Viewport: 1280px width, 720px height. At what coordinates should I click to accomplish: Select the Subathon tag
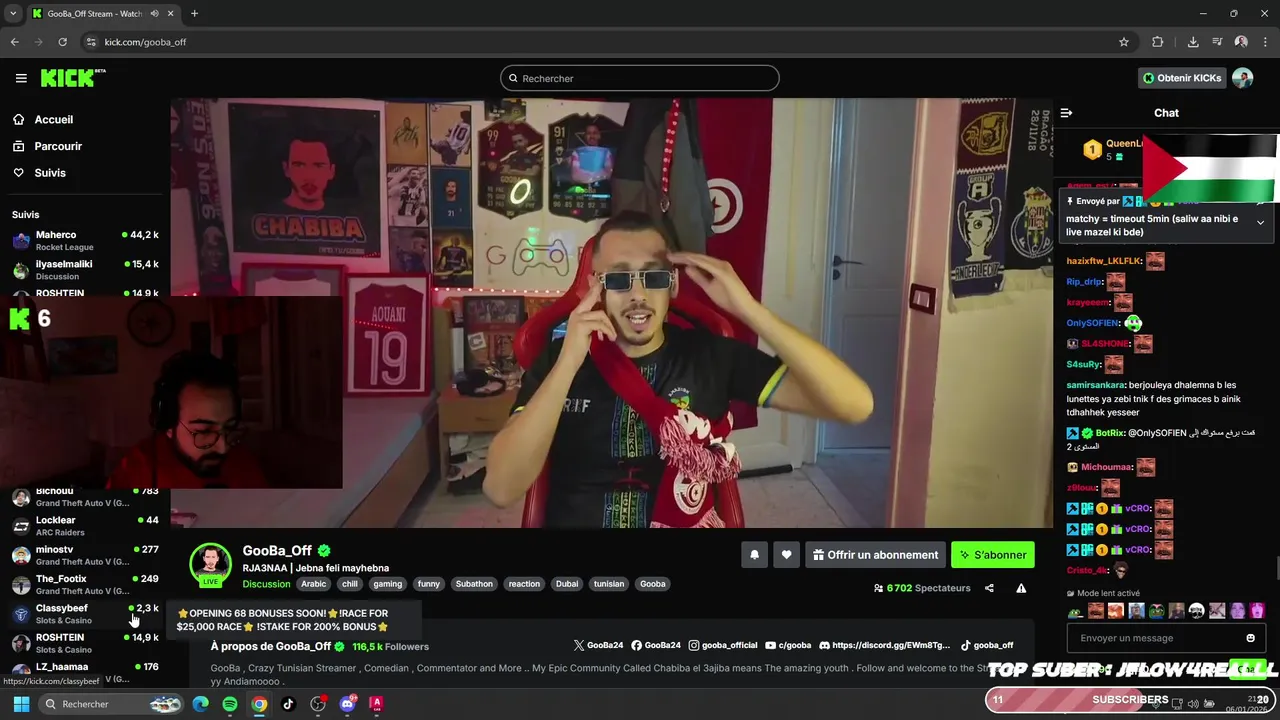point(474,584)
